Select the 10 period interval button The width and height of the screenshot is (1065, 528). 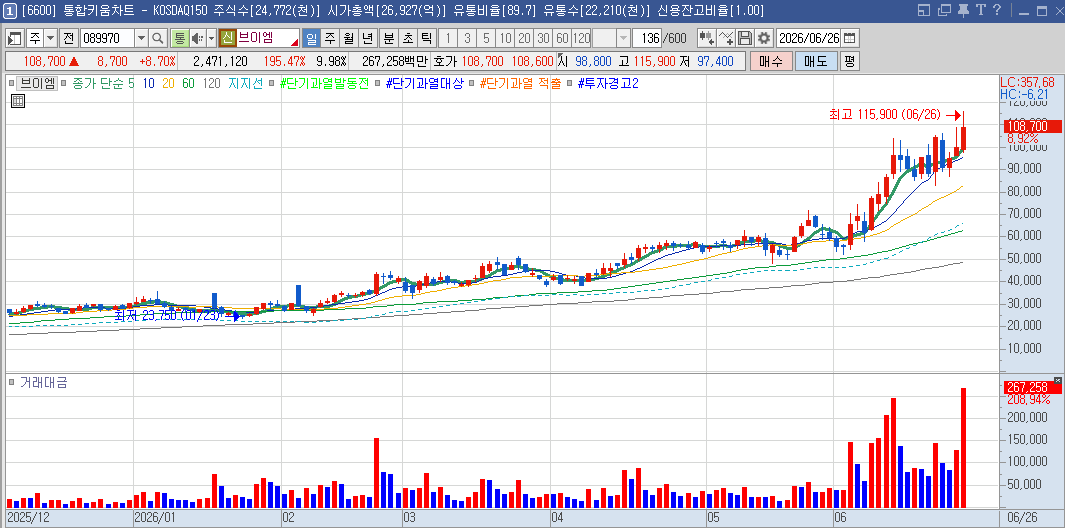[505, 38]
